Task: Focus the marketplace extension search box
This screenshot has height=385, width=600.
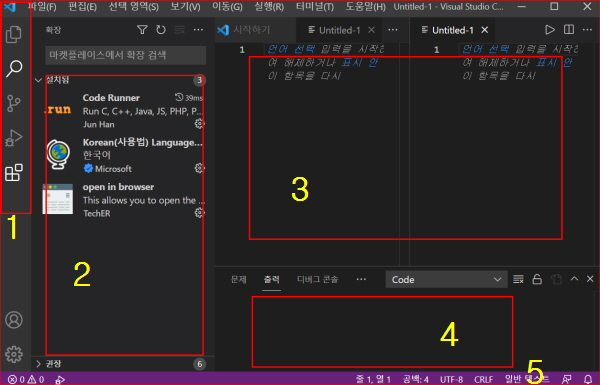Action: [126, 55]
